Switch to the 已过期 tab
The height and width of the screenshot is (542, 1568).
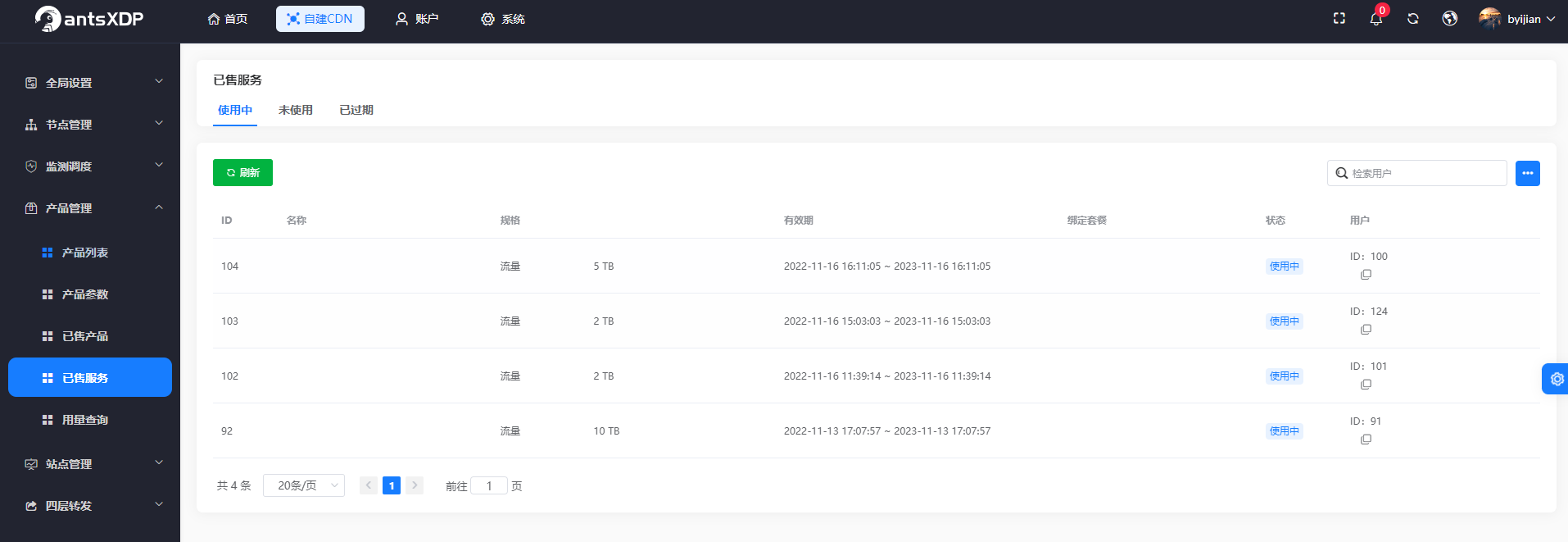[356, 110]
